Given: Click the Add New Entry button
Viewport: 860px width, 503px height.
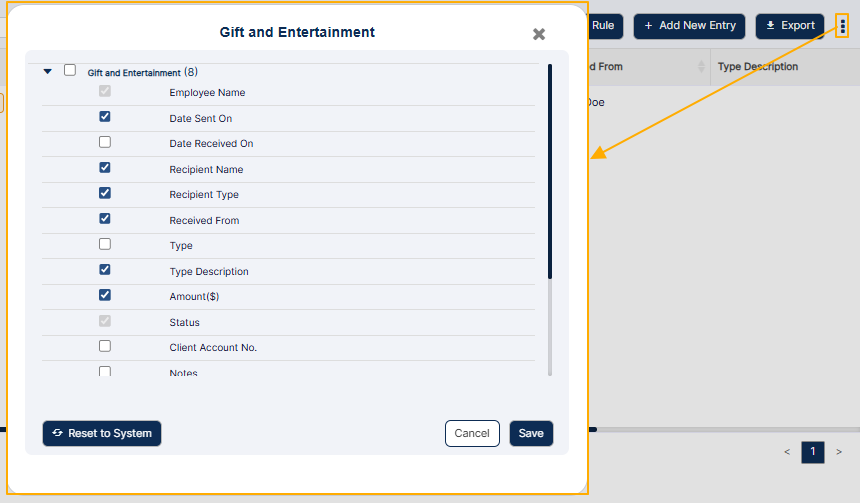Looking at the screenshot, I should pyautogui.click(x=689, y=26).
